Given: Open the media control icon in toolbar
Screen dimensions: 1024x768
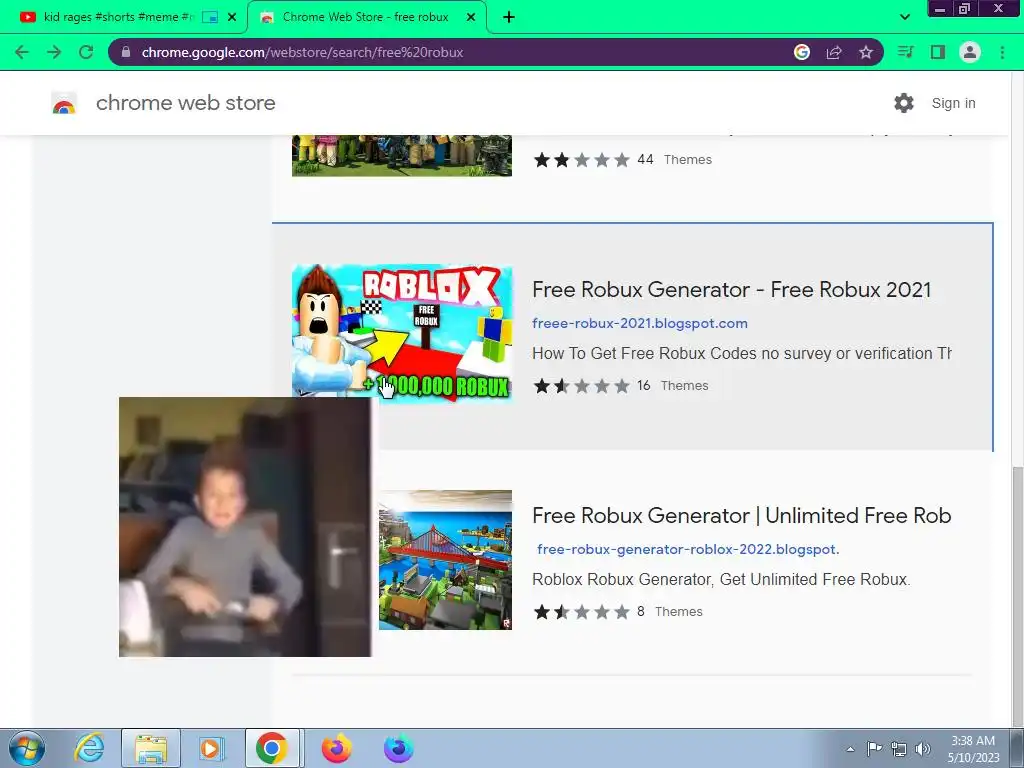Looking at the screenshot, I should pyautogui.click(x=905, y=52).
